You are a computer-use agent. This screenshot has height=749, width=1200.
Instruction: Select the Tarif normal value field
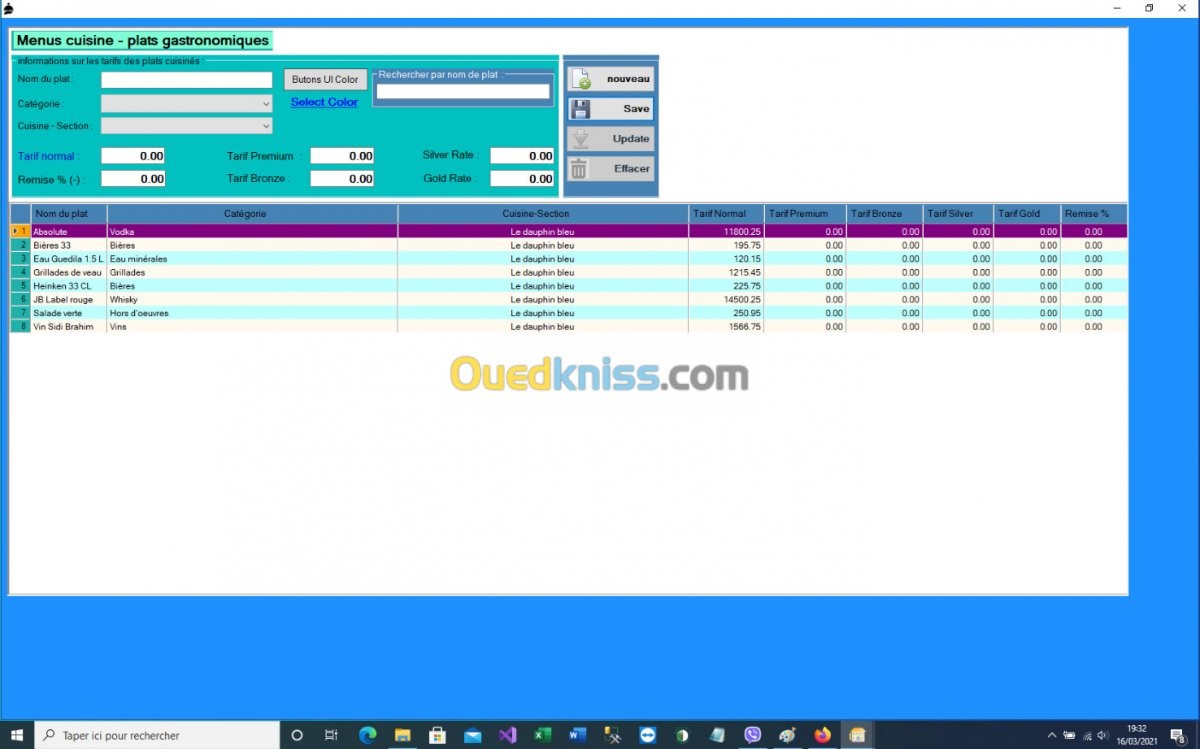133,156
